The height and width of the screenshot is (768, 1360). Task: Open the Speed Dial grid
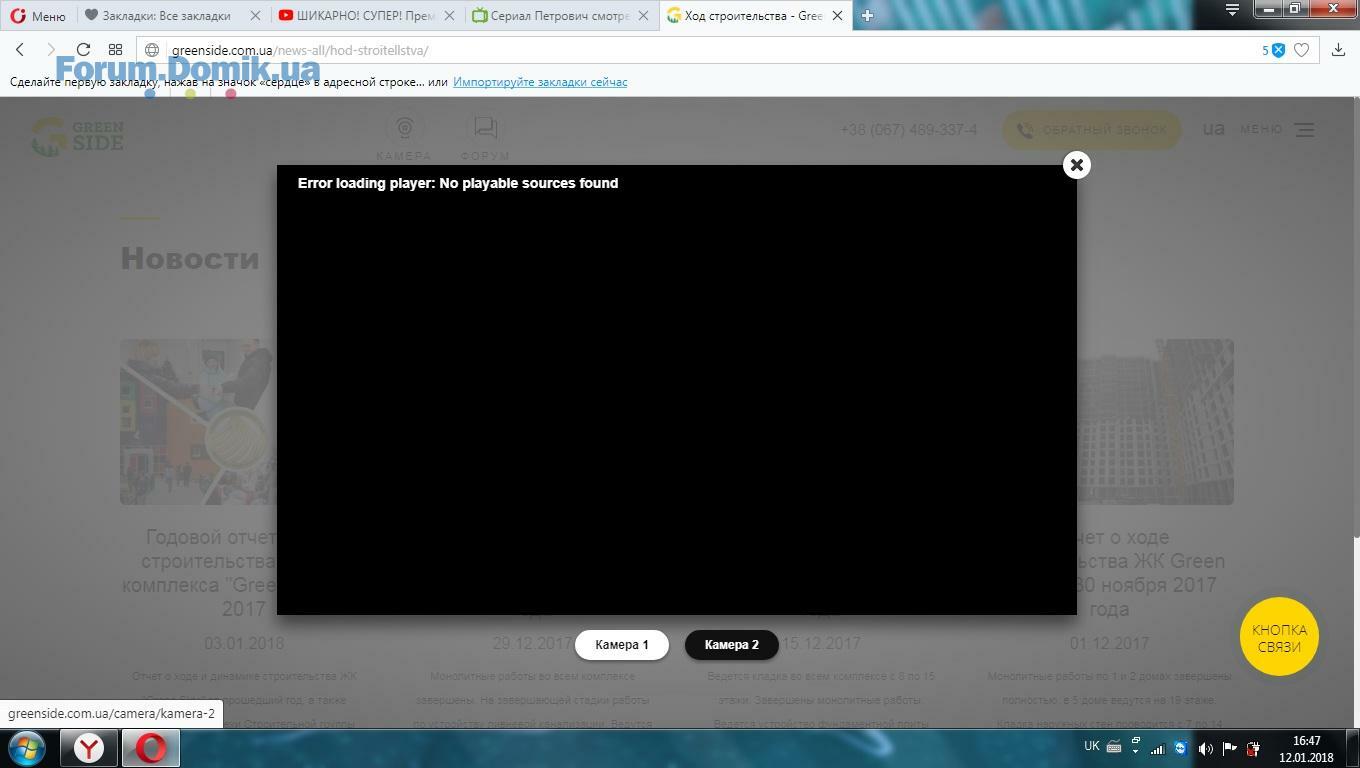[x=115, y=50]
